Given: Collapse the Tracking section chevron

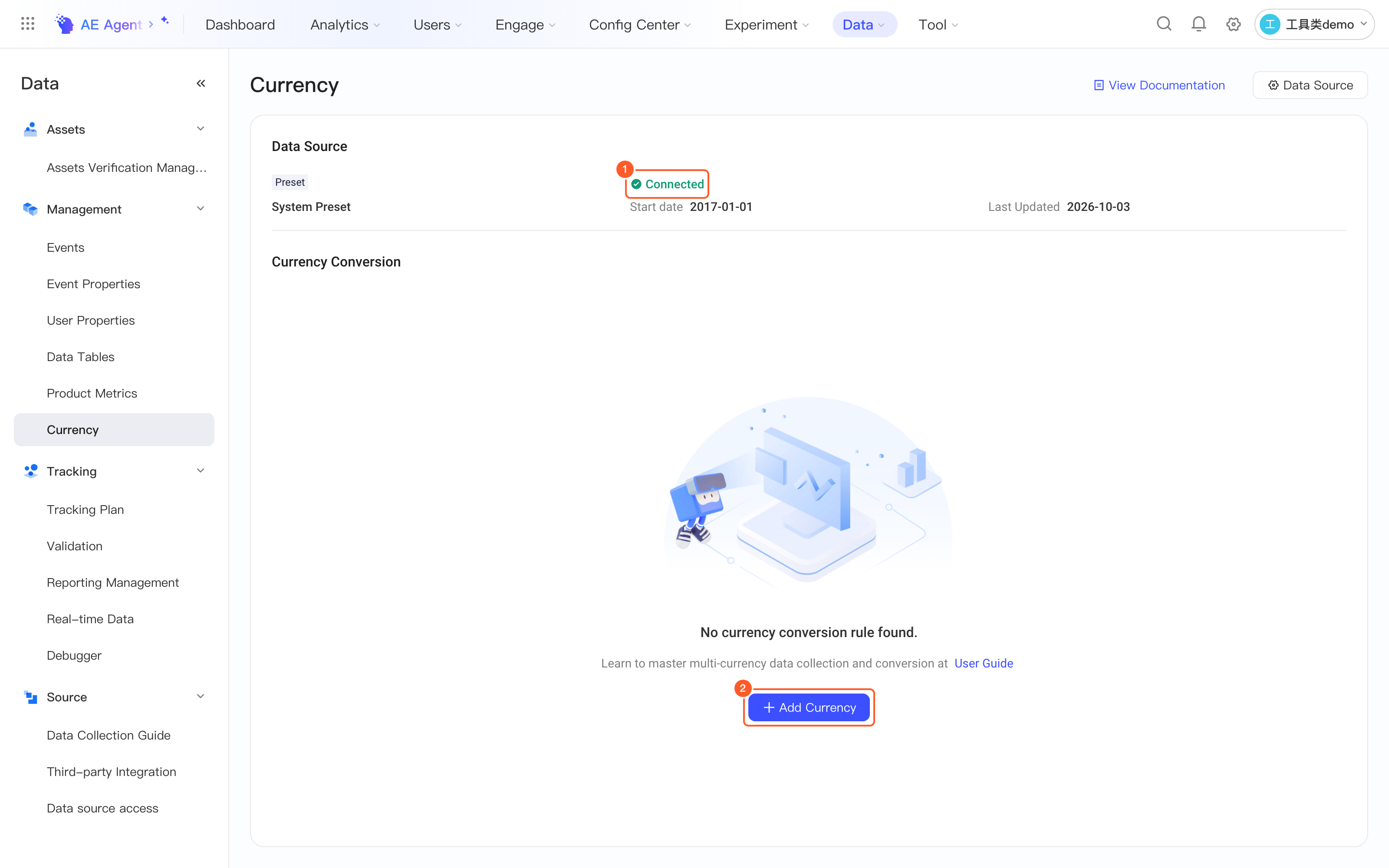Looking at the screenshot, I should 200,471.
